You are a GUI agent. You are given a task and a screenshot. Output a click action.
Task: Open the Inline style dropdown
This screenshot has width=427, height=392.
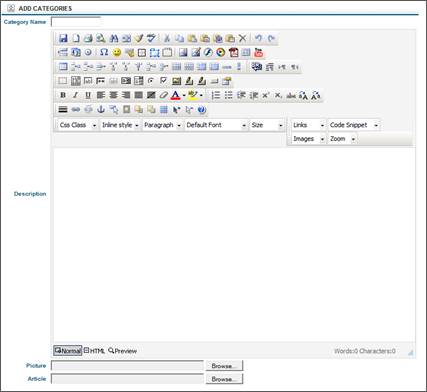coord(120,125)
